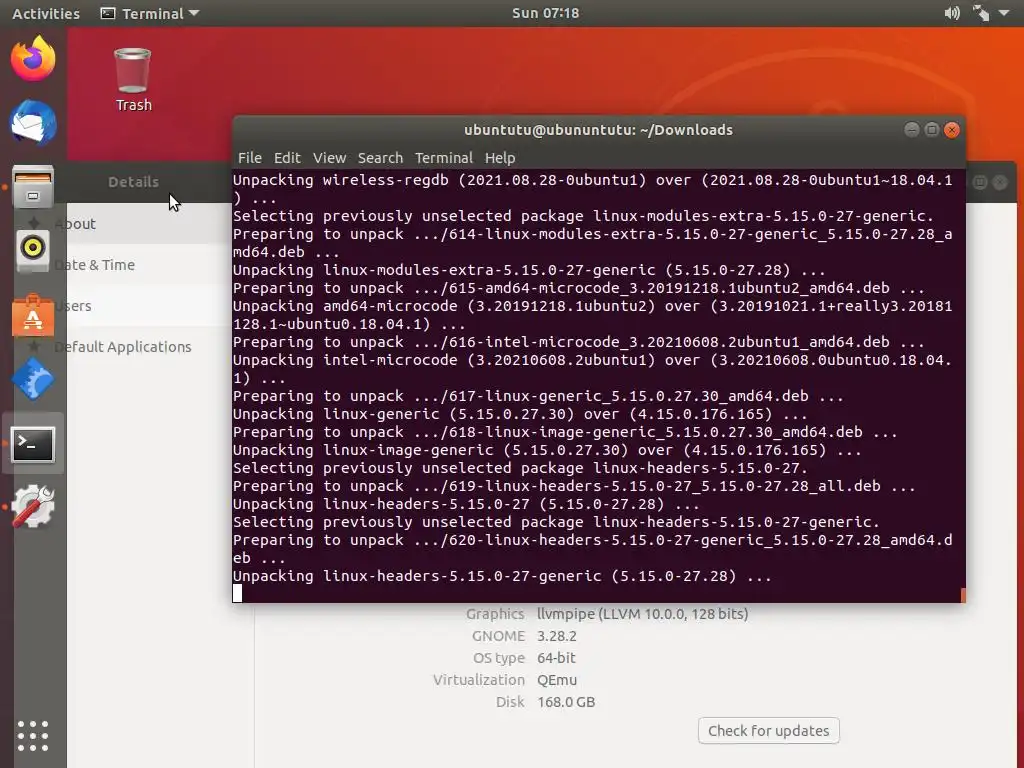Click the terminal cursor block

(x=237, y=593)
